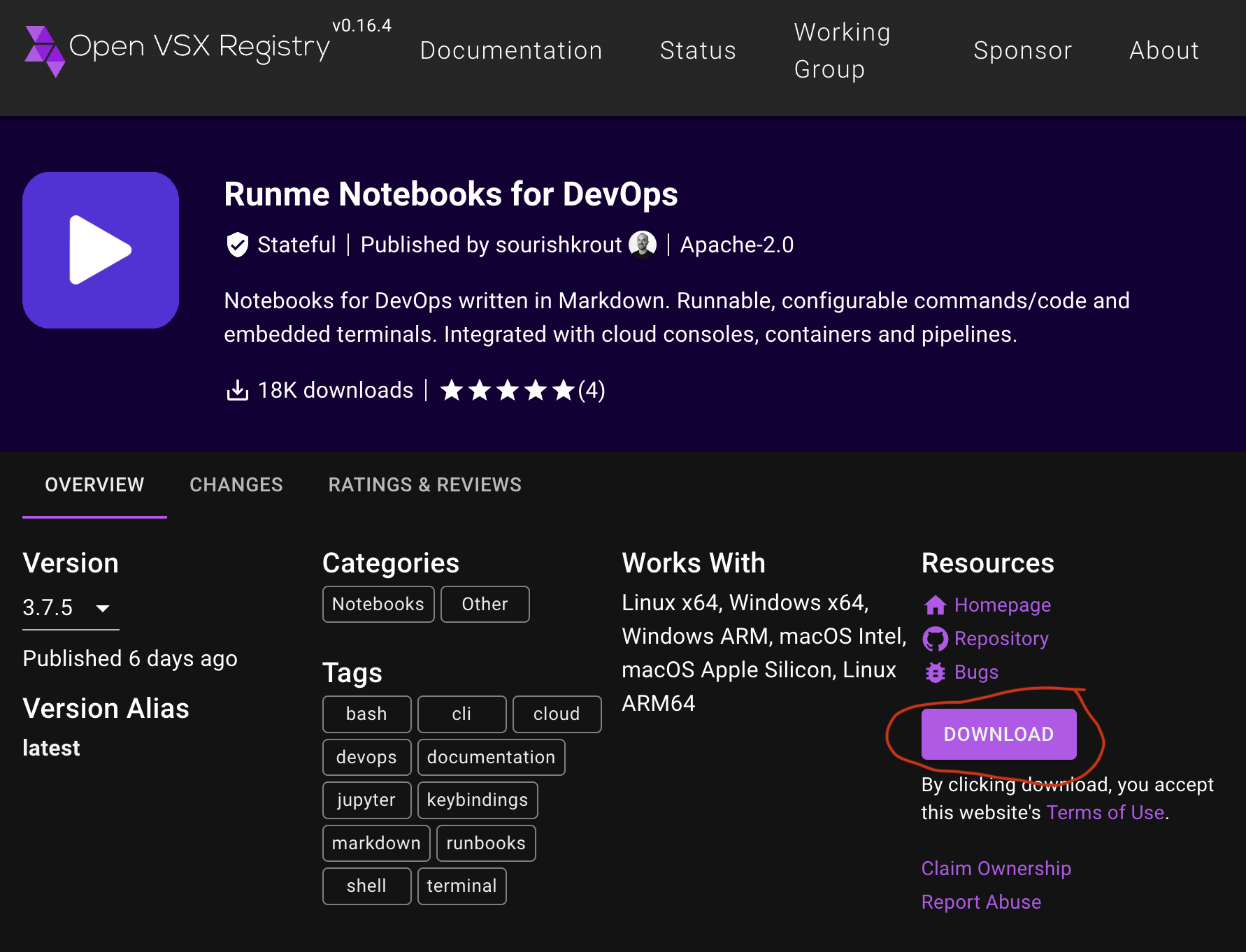Click the verified shield icon next to Stateful

(238, 245)
